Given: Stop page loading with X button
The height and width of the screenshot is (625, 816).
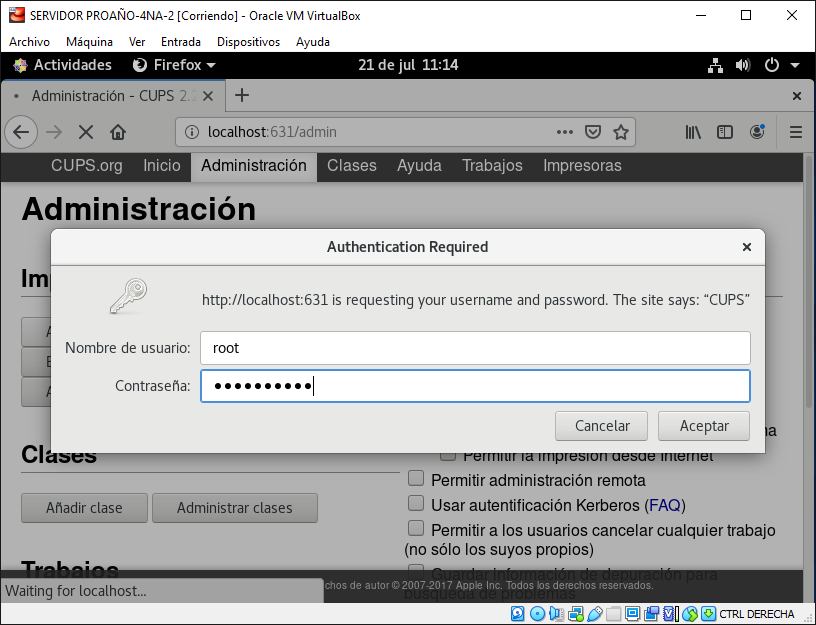Looking at the screenshot, I should point(86,132).
